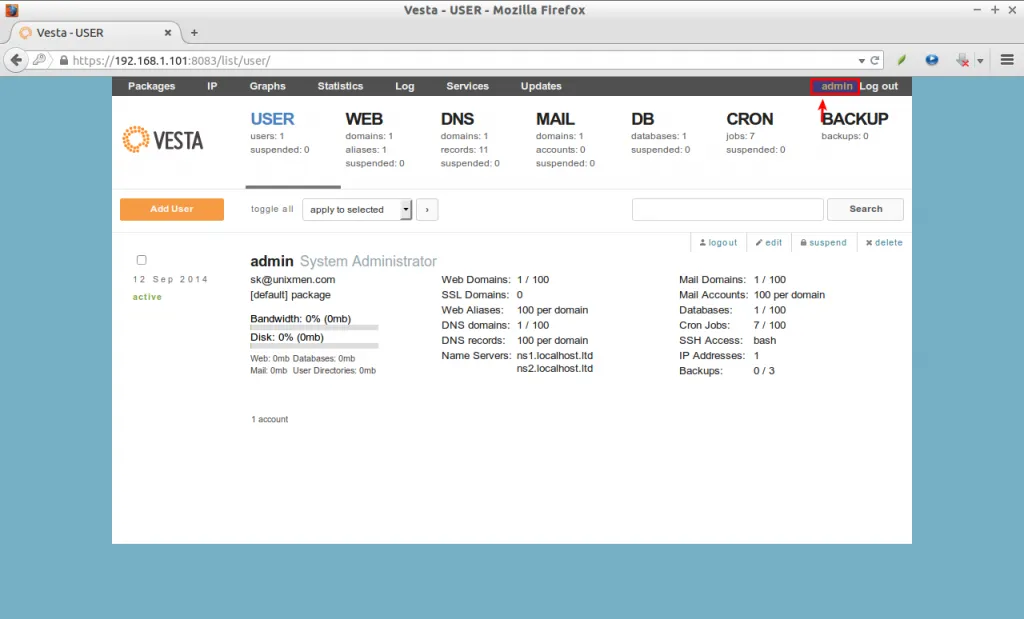
Task: Open the Firefox hamburger menu
Action: 1007,60
